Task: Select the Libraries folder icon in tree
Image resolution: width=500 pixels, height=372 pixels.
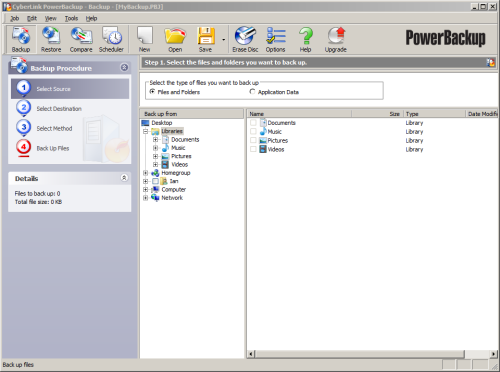Action: click(x=155, y=131)
